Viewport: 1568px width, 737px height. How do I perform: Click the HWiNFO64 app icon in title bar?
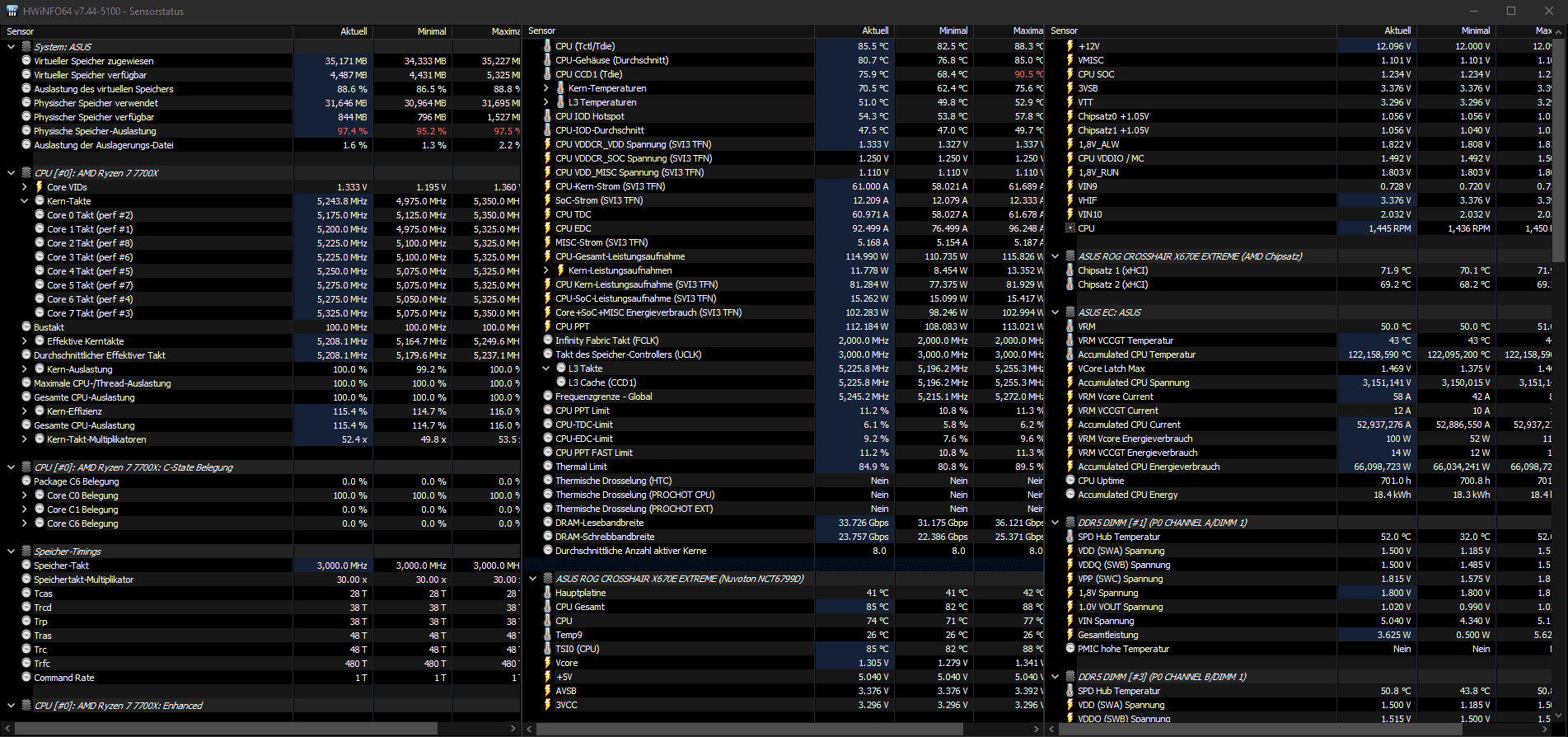(12, 12)
